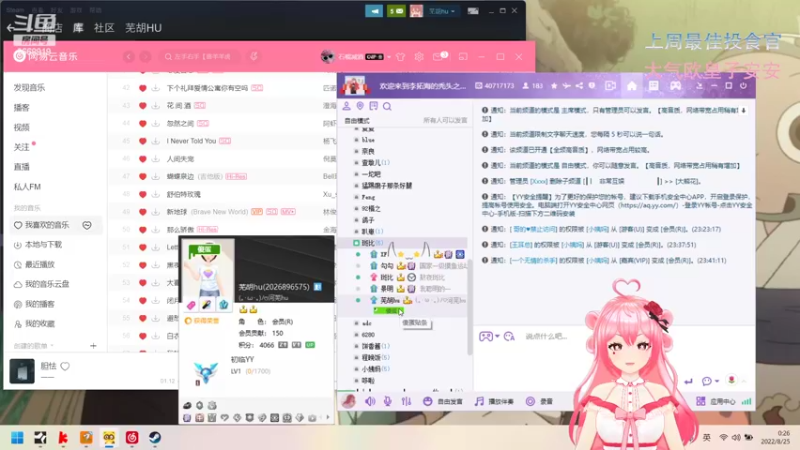This screenshot has width=800, height=450.
Task: Select 直播 in NetEase sidebar
Action: tap(21, 167)
